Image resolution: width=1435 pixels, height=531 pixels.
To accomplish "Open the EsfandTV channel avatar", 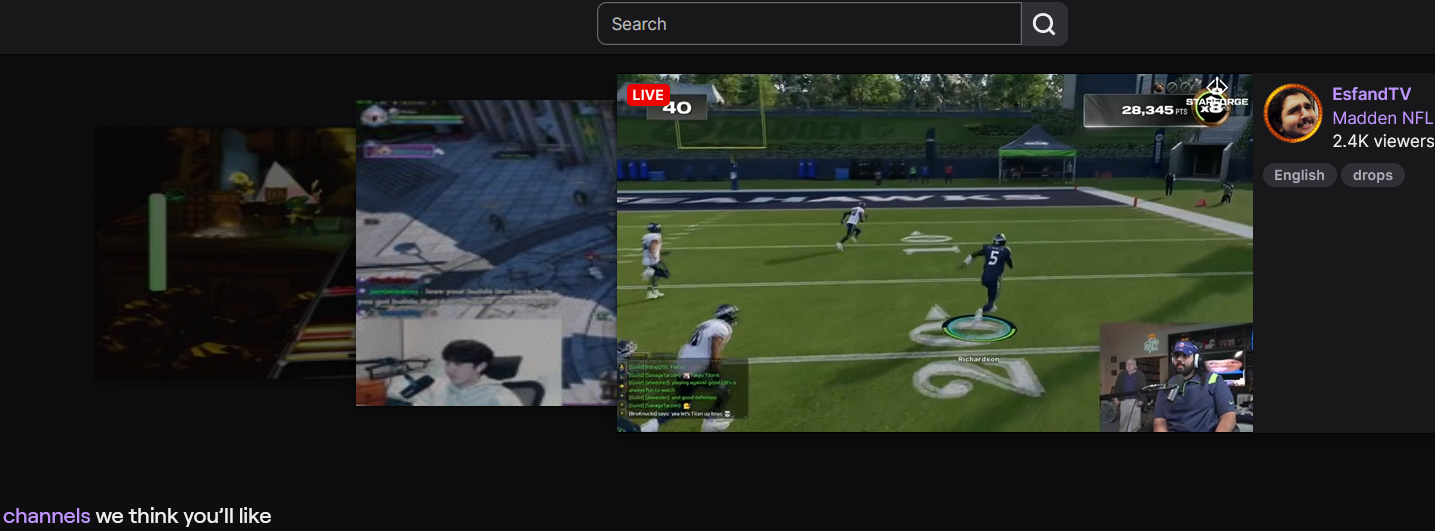I will pos(1293,113).
